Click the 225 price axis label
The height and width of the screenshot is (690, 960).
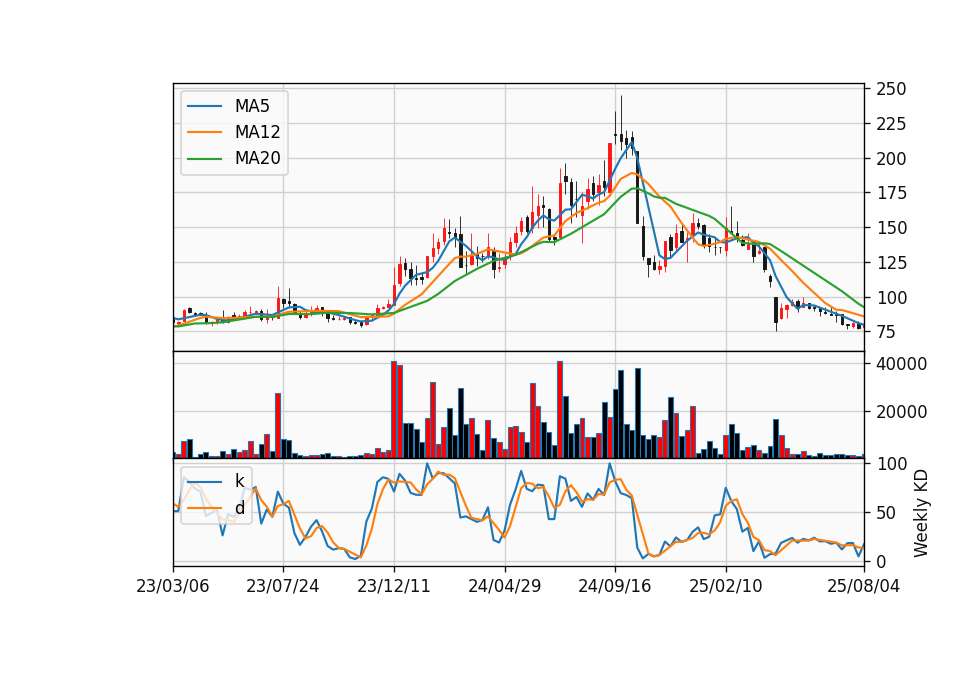point(891,124)
